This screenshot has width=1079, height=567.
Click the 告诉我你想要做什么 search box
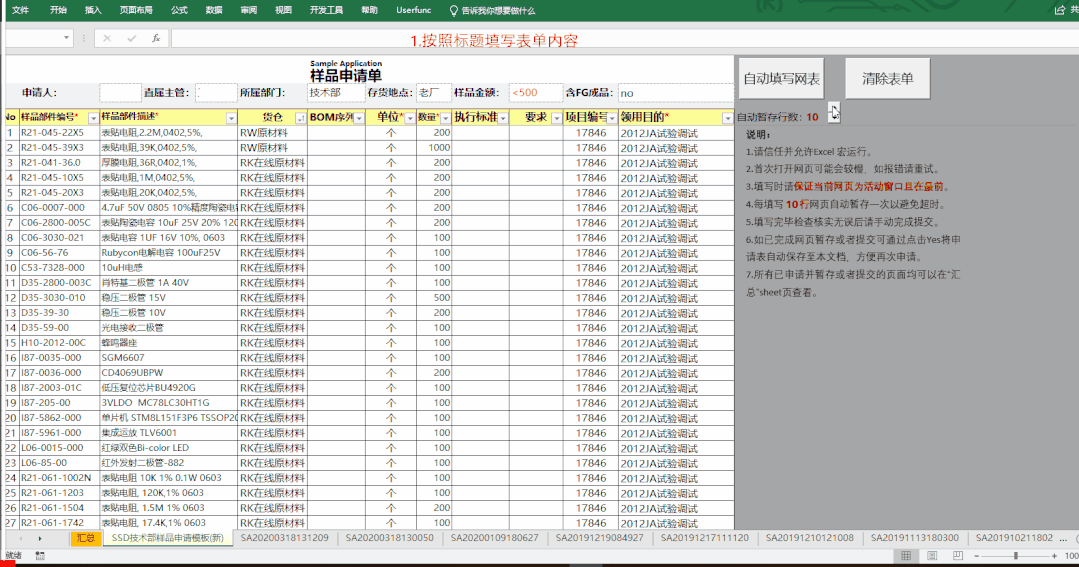pos(491,10)
